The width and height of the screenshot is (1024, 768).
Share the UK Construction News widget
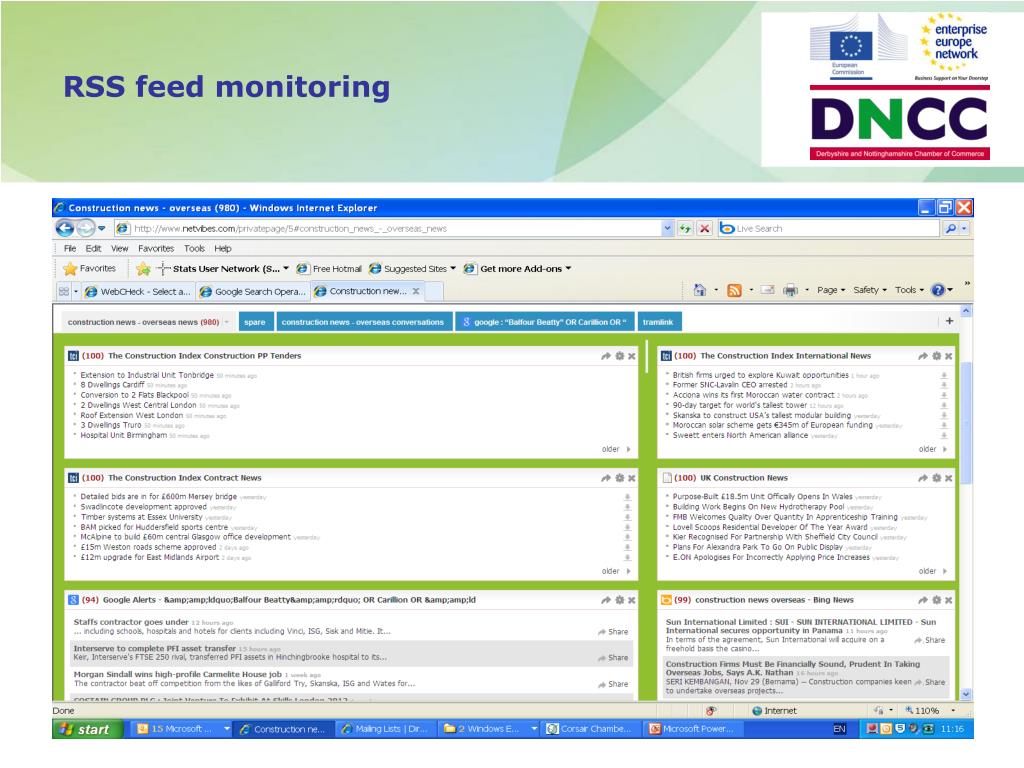coord(922,478)
